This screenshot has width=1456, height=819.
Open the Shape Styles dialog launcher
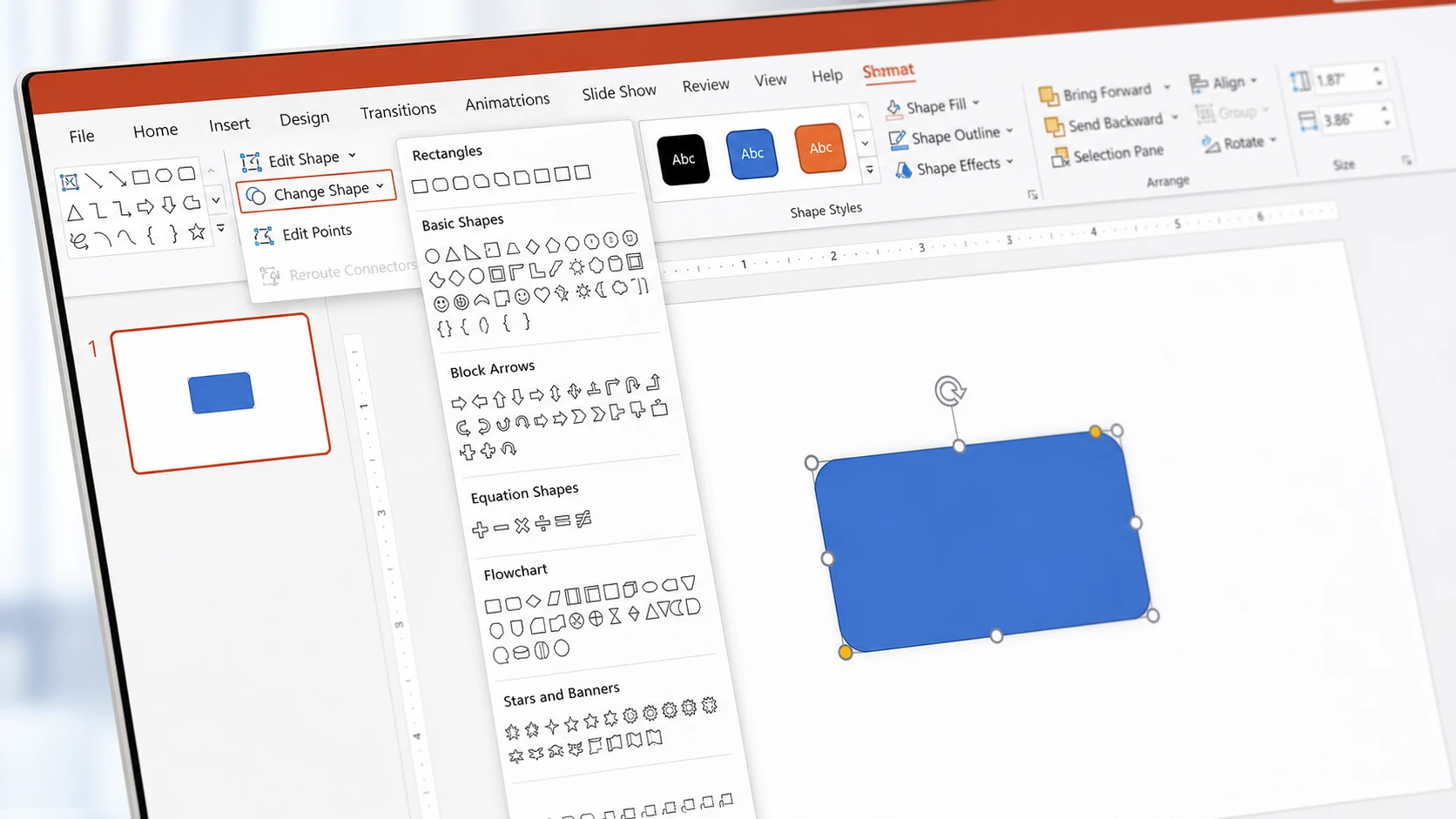tap(1033, 194)
